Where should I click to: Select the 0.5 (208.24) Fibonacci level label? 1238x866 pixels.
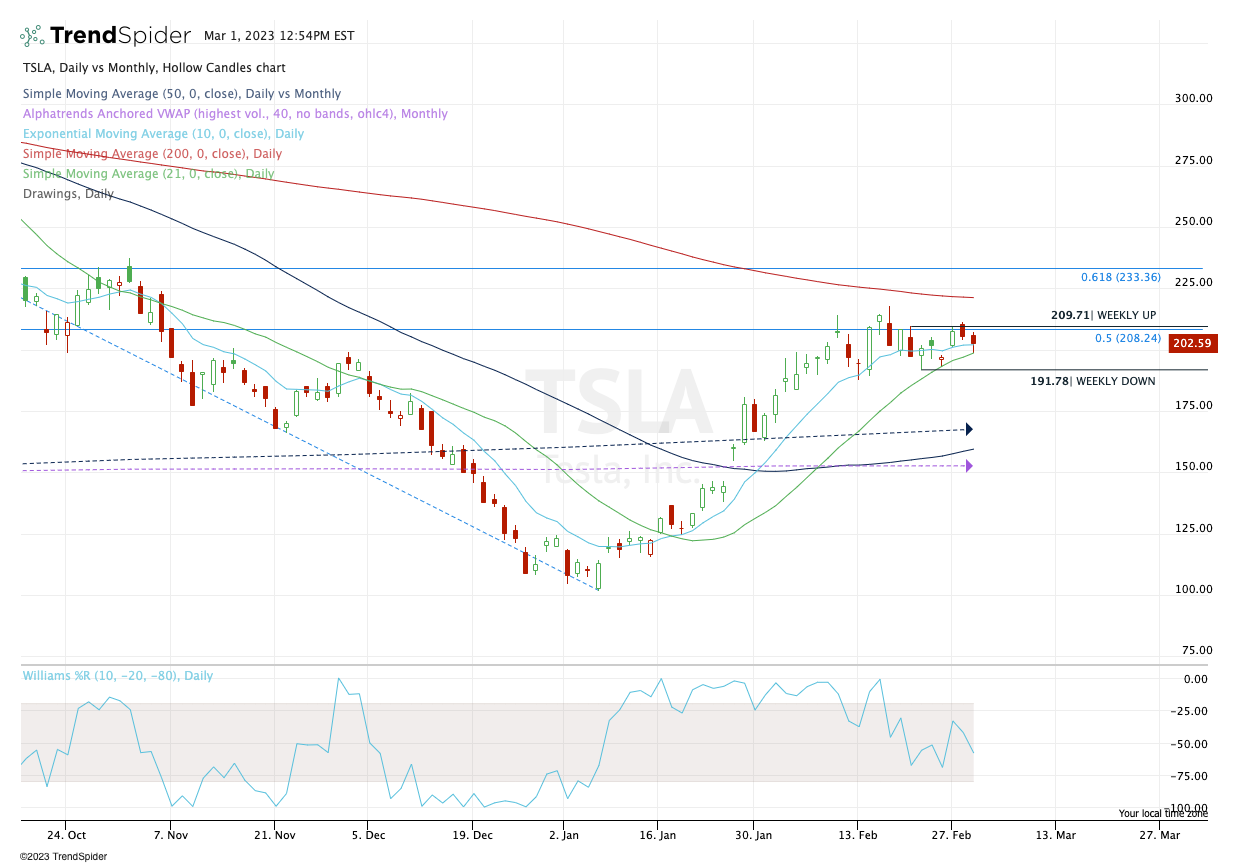1127,338
